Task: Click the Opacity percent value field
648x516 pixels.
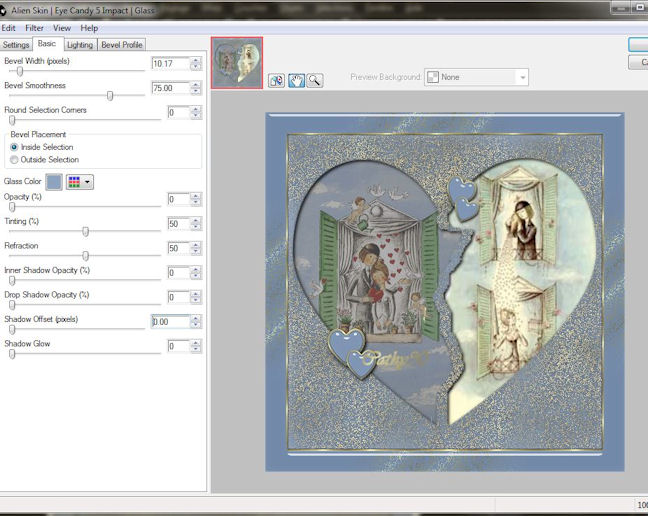Action: (x=179, y=200)
